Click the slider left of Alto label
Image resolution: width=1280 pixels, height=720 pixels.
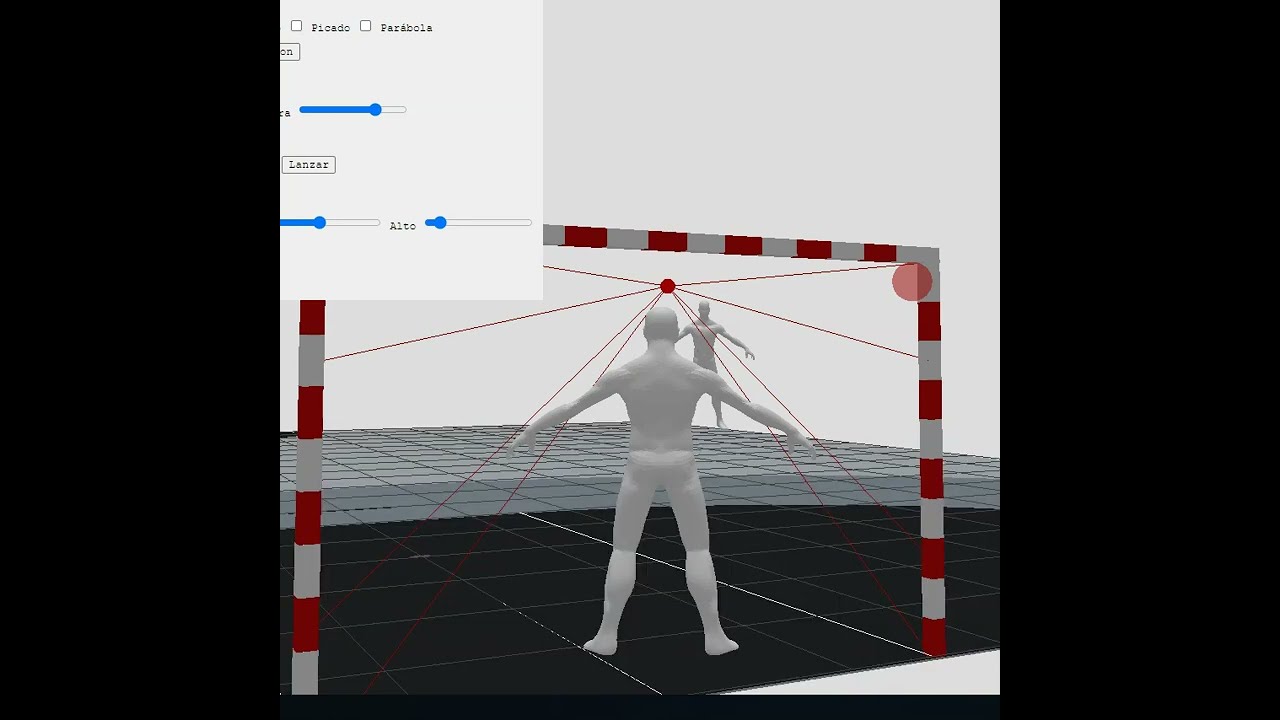click(x=330, y=223)
